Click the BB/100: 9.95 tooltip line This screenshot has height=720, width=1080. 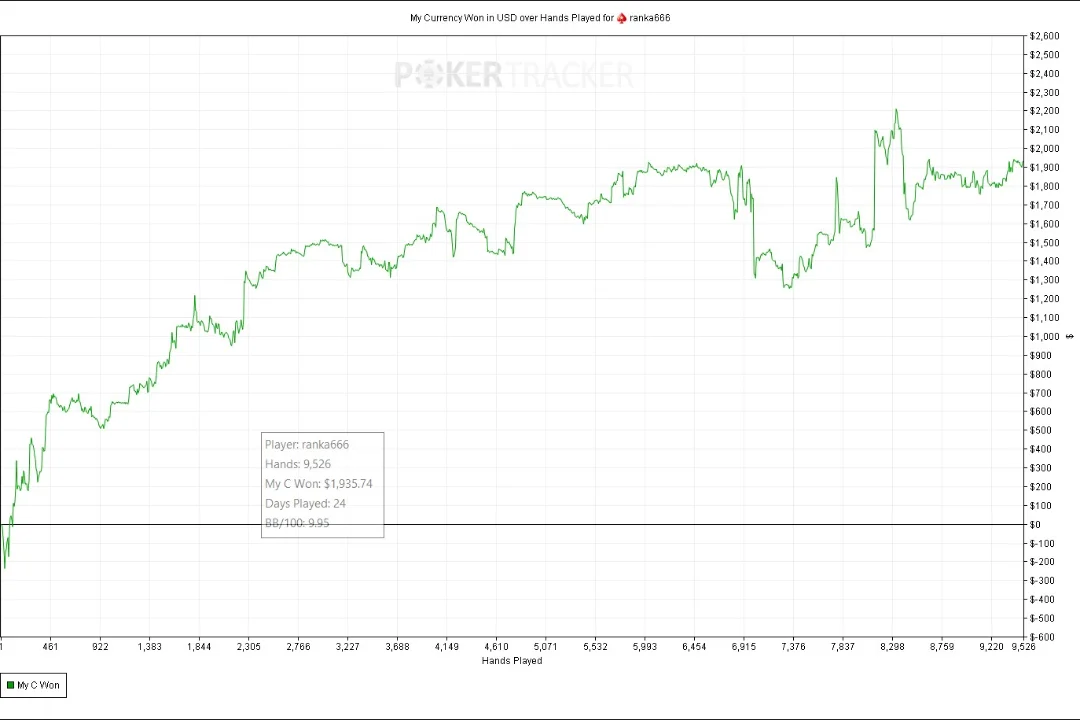[x=297, y=523]
